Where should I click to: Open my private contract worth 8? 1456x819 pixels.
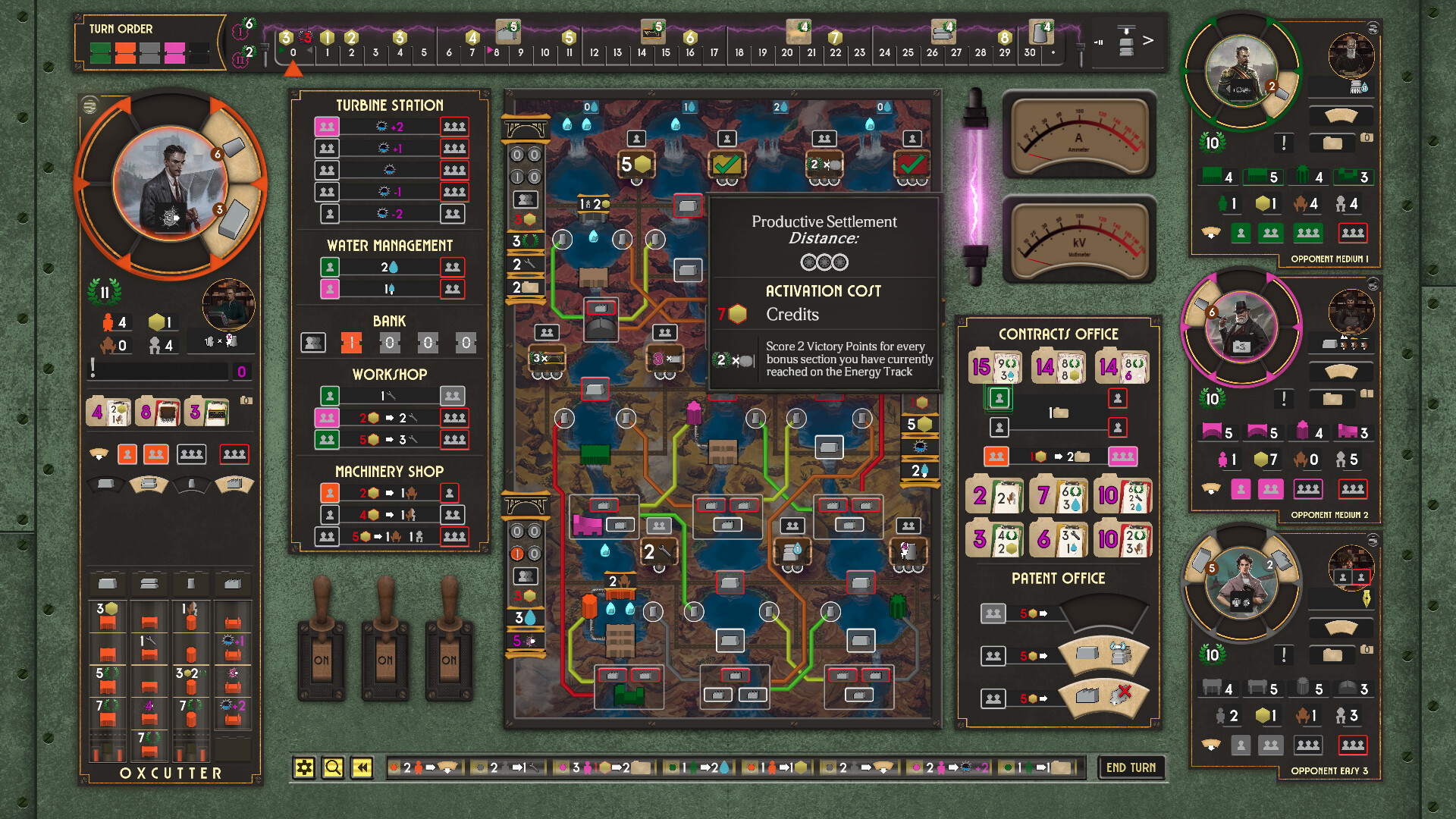point(158,413)
